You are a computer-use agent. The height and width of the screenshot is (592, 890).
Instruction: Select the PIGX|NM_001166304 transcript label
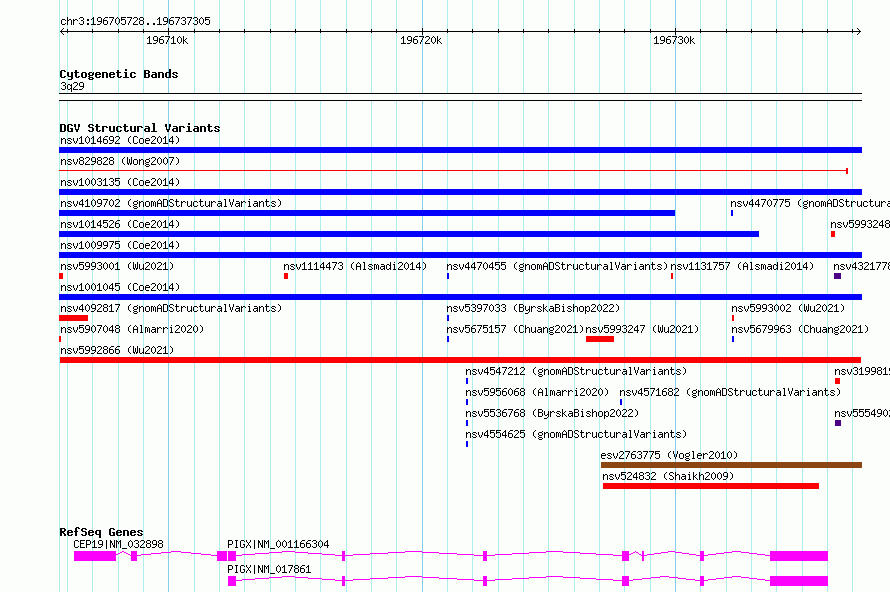tap(278, 544)
